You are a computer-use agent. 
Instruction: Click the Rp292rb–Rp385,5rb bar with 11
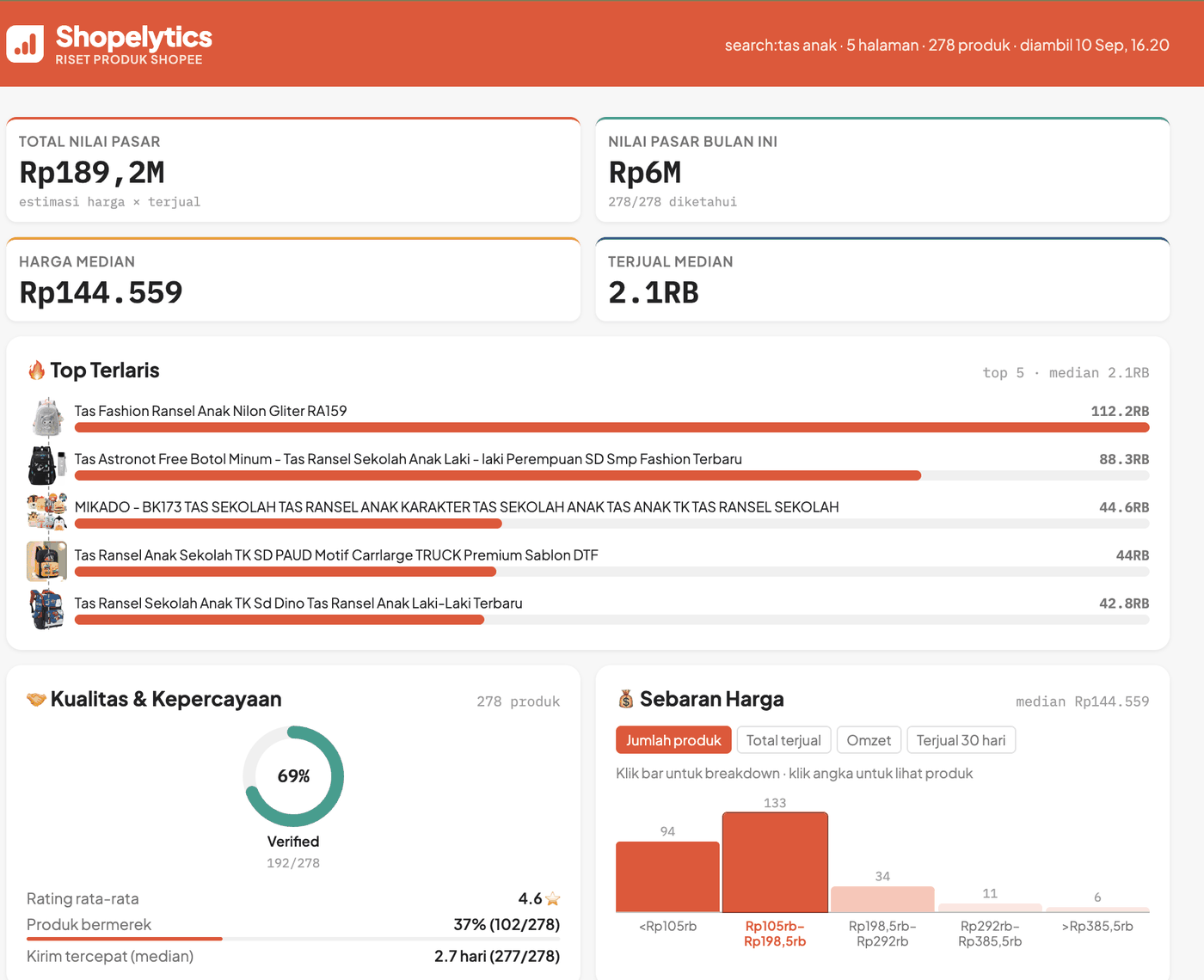(x=990, y=908)
